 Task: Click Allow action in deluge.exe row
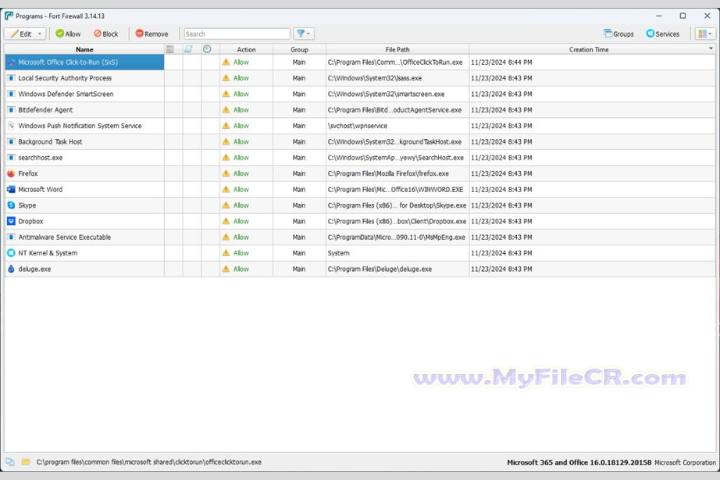pos(241,269)
